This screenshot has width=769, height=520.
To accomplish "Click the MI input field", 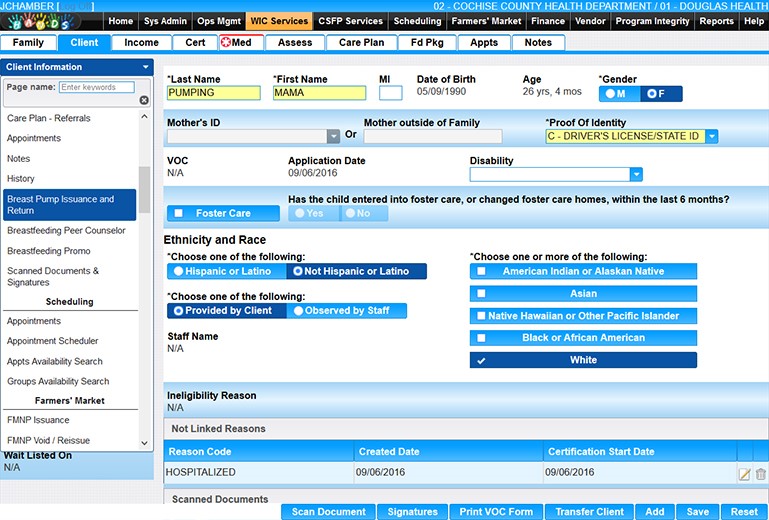I will click(x=390, y=93).
